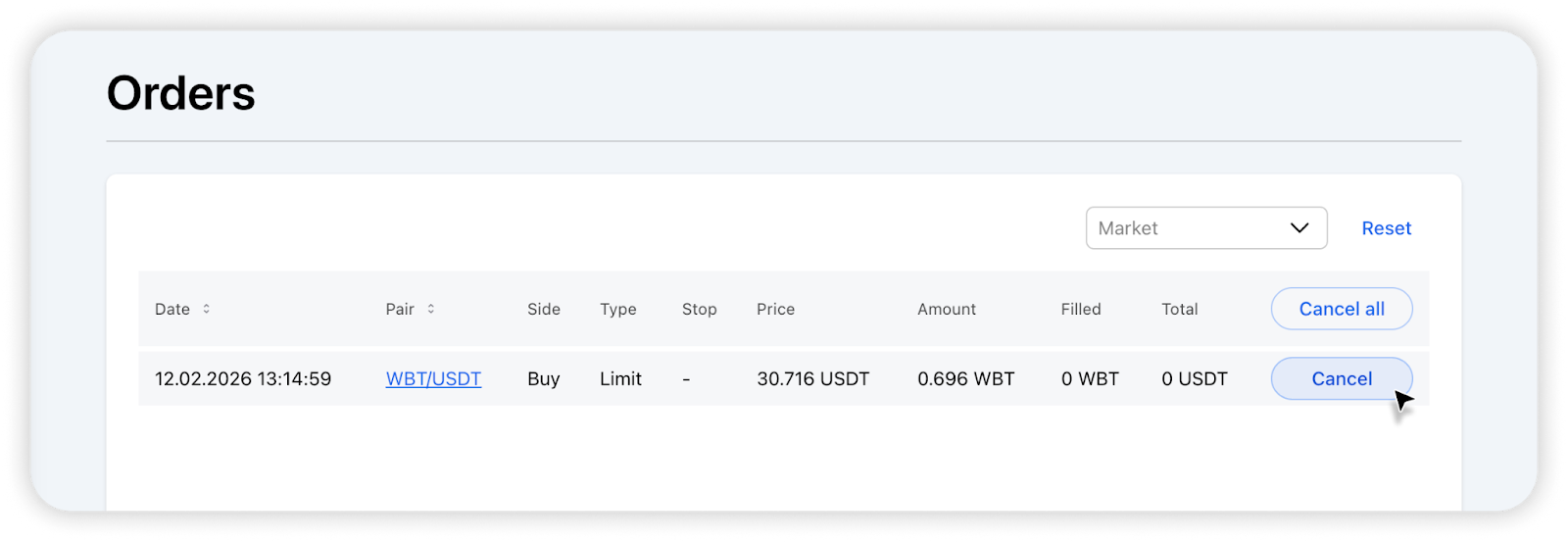
Task: Click the Pair column header label
Action: [x=400, y=310]
